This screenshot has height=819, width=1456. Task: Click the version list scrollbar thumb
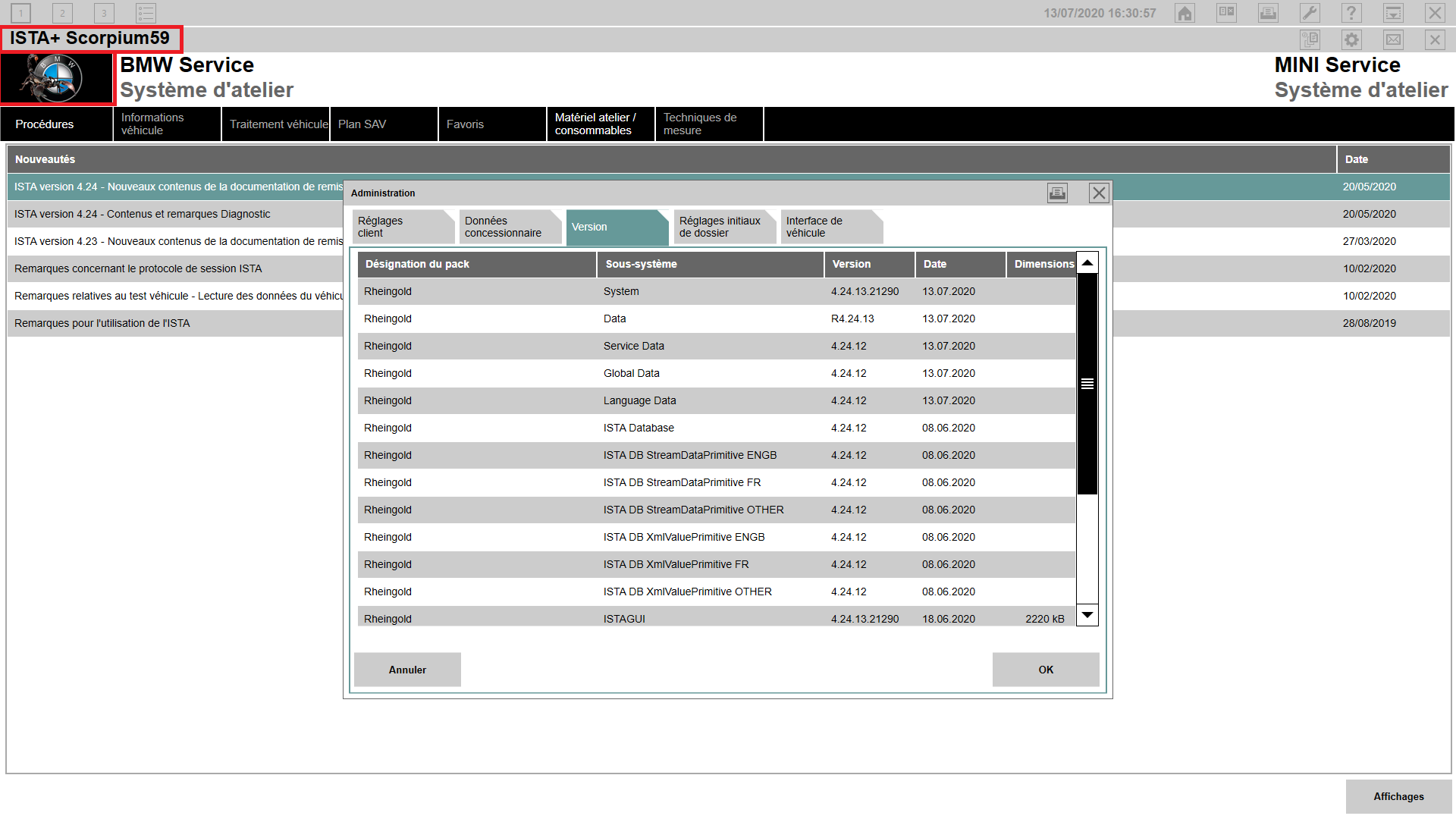[1087, 384]
